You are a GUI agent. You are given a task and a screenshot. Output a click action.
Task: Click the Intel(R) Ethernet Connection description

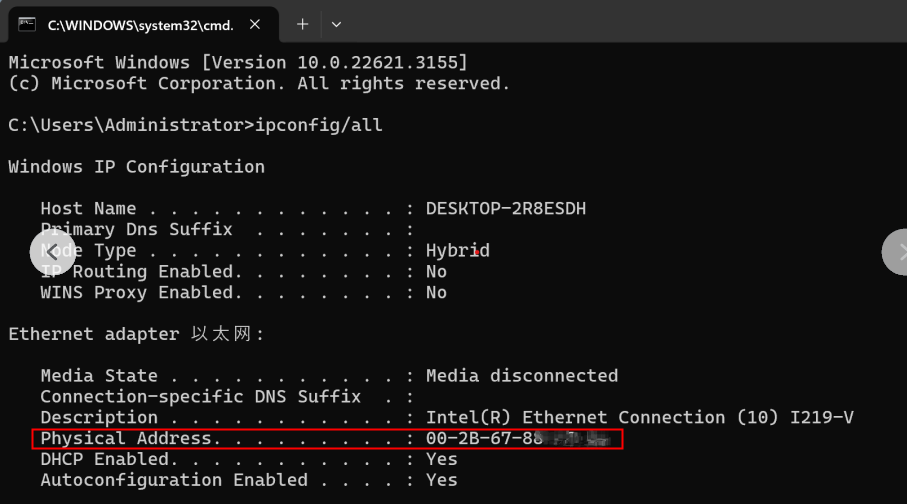click(639, 417)
